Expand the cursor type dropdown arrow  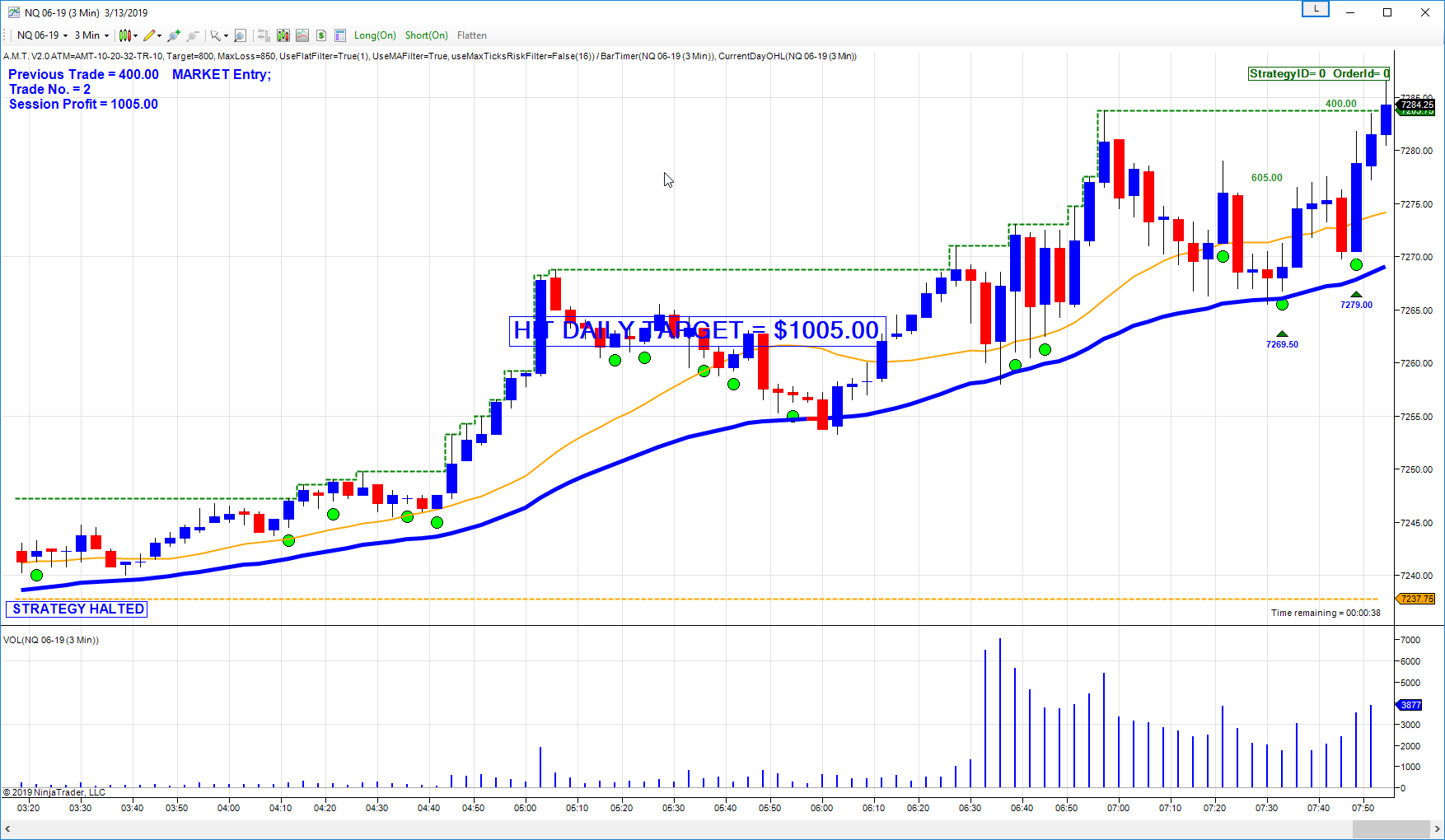coord(226,35)
